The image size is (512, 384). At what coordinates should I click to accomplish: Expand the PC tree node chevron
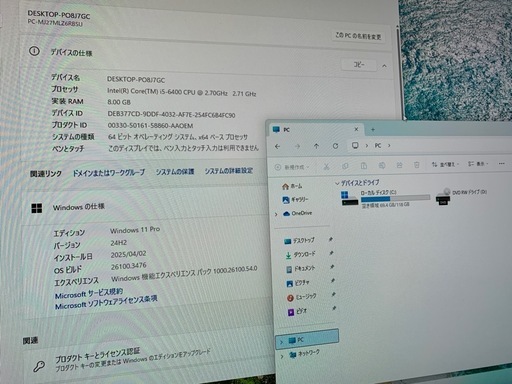(281, 342)
